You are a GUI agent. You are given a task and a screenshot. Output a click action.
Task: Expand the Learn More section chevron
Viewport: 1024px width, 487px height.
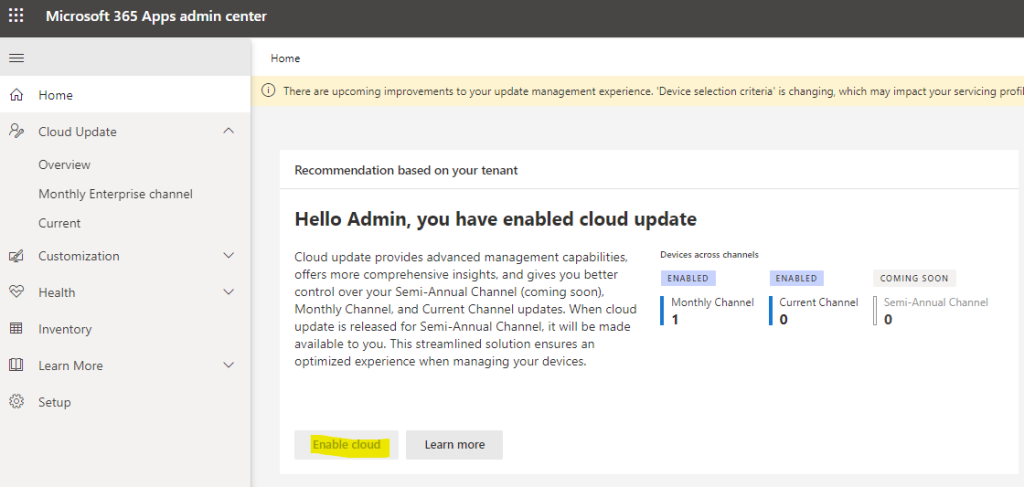[x=229, y=365]
